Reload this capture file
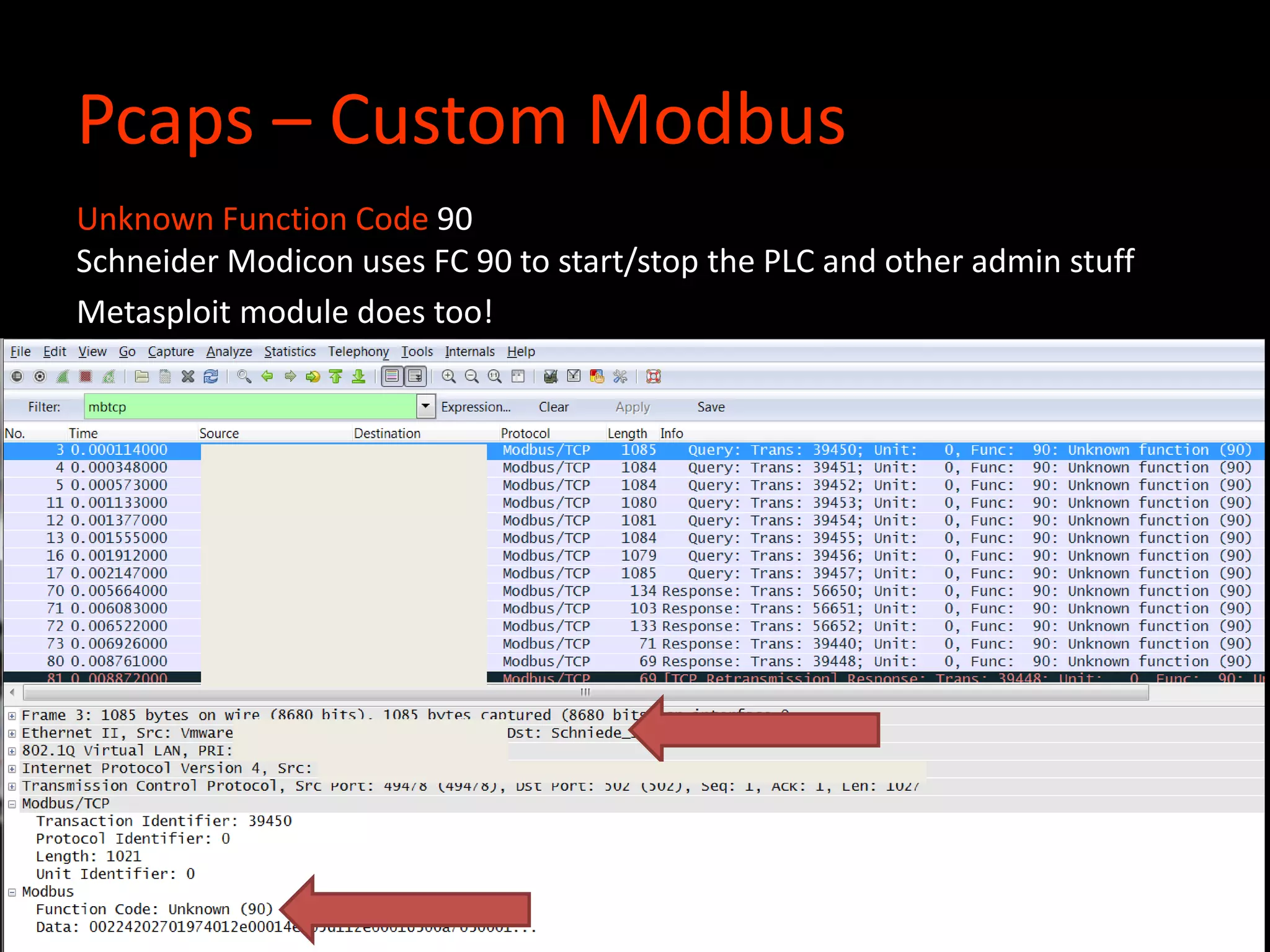1270x952 pixels. 211,376
